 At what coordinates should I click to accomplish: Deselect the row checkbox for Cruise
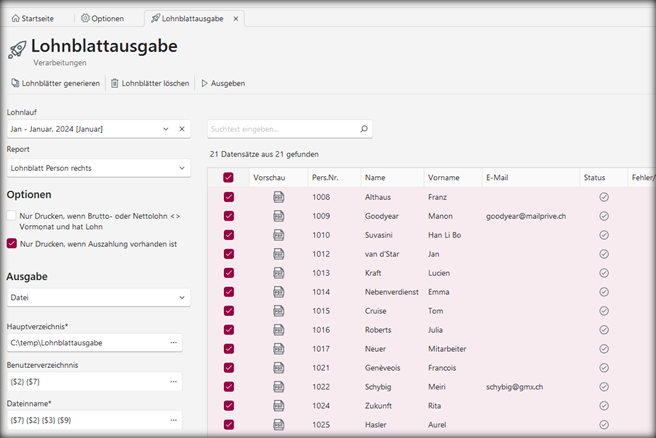(x=229, y=311)
